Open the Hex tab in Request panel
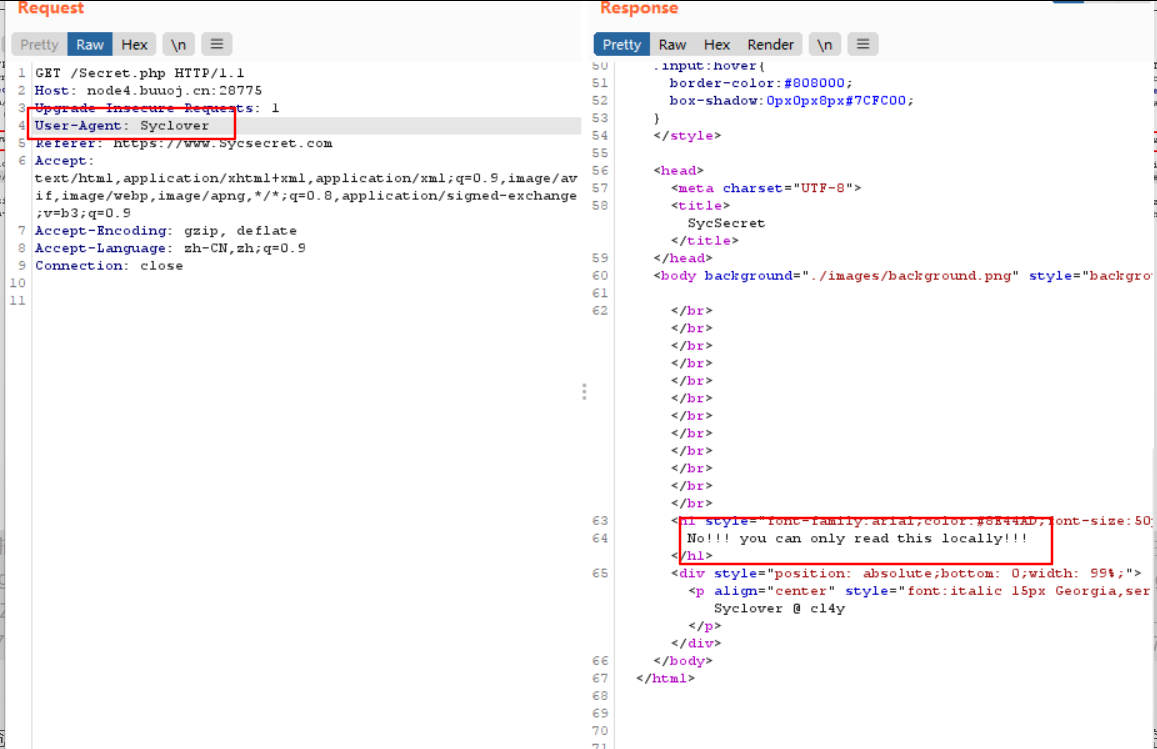1157x749 pixels. [134, 44]
